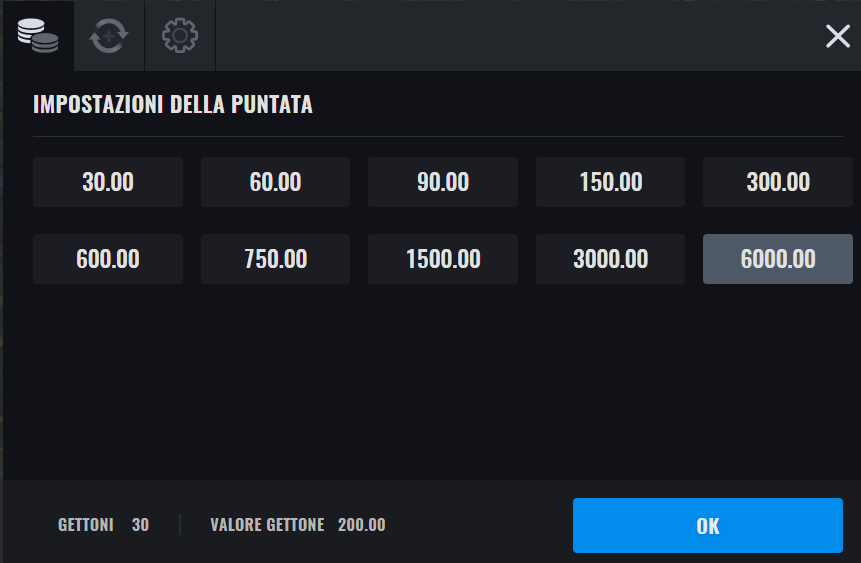The height and width of the screenshot is (563, 861).
Task: Choose the 750.00 bet amount
Action: pos(275,259)
